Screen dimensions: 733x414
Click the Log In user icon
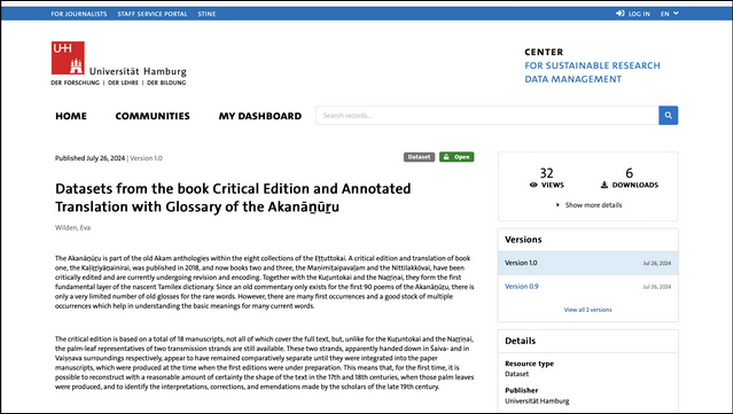click(623, 14)
